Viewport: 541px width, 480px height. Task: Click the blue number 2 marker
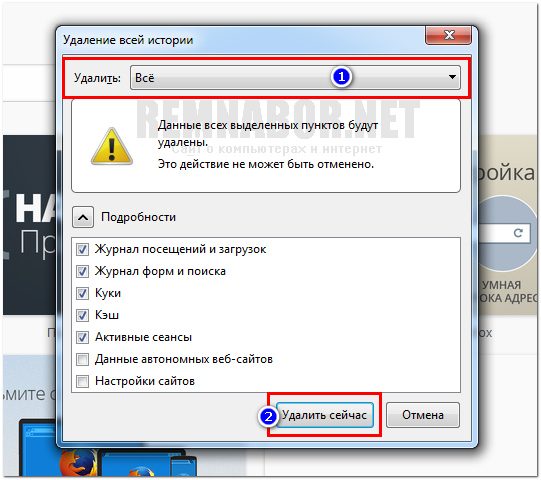pyautogui.click(x=268, y=416)
